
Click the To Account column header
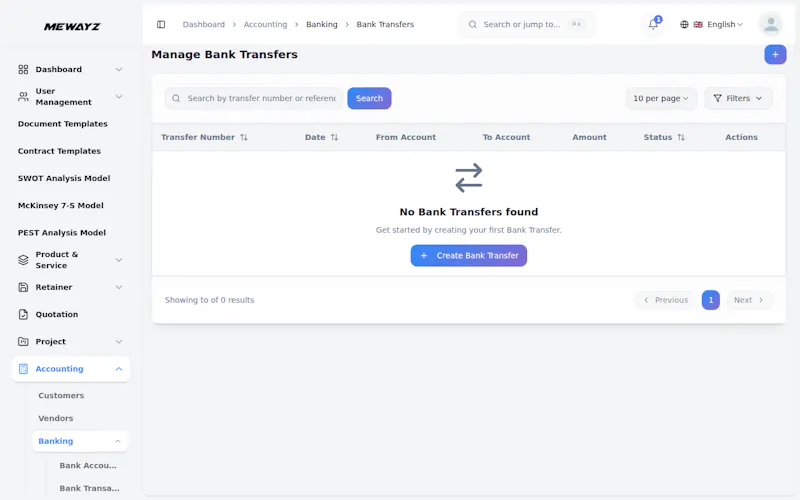click(506, 137)
